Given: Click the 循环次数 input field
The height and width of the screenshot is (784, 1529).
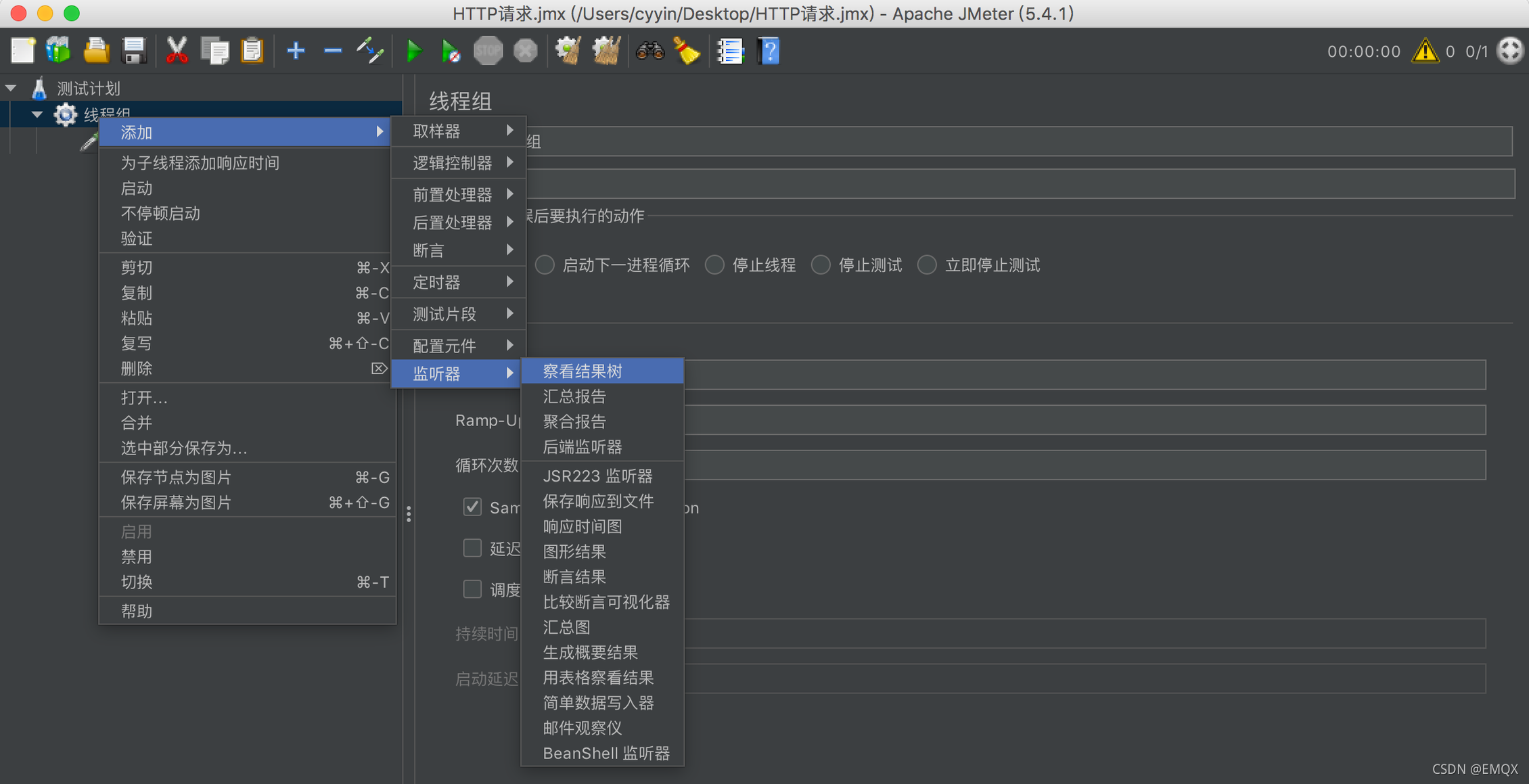Looking at the screenshot, I should point(1085,465).
